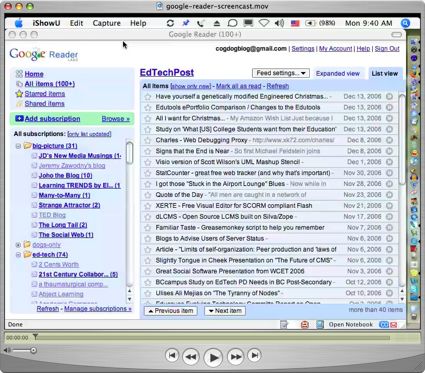425x373 pixels.
Task: Click the volume icon in menu bar
Action: pyautogui.click(x=279, y=23)
